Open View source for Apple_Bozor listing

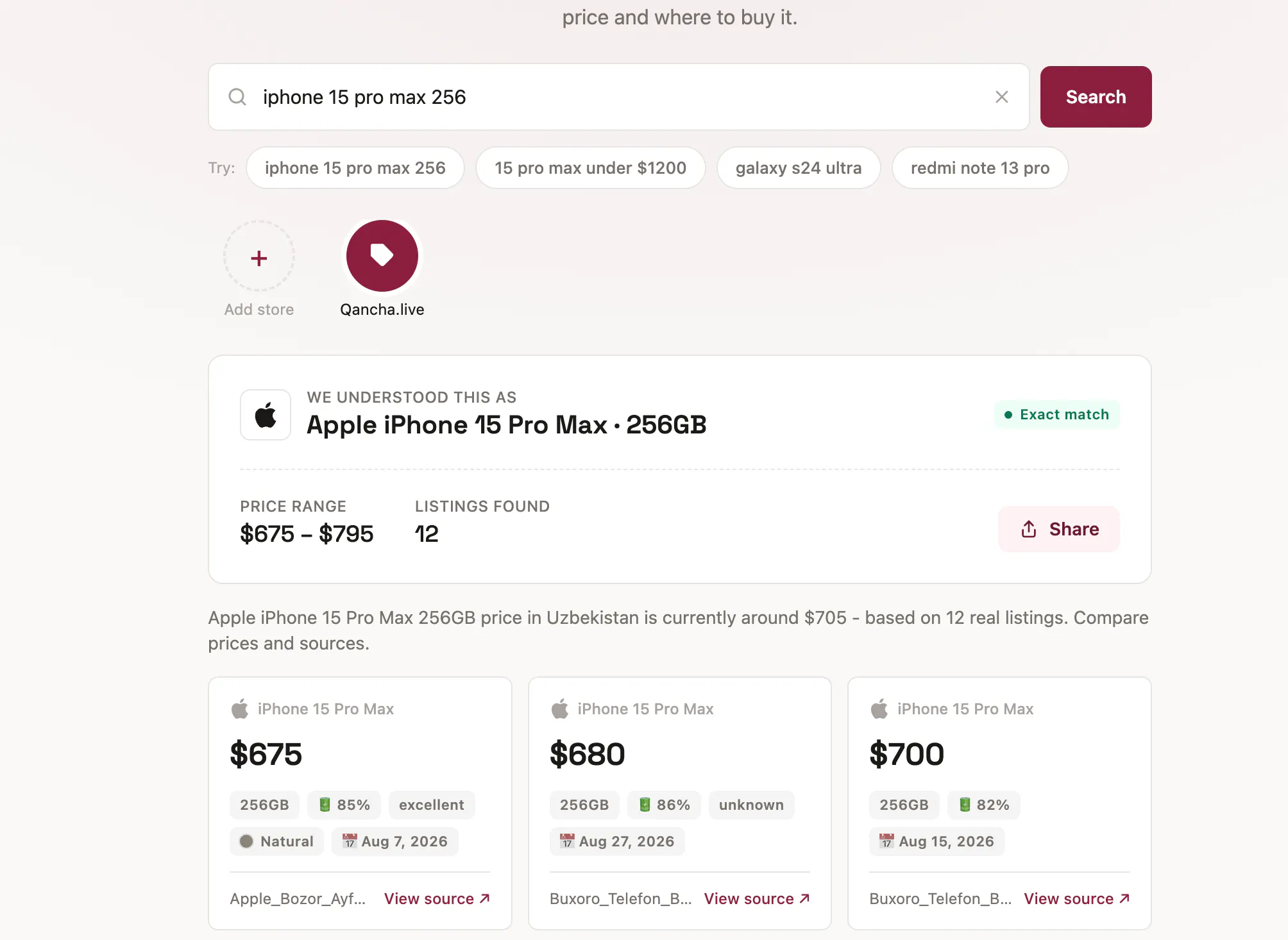click(x=437, y=899)
